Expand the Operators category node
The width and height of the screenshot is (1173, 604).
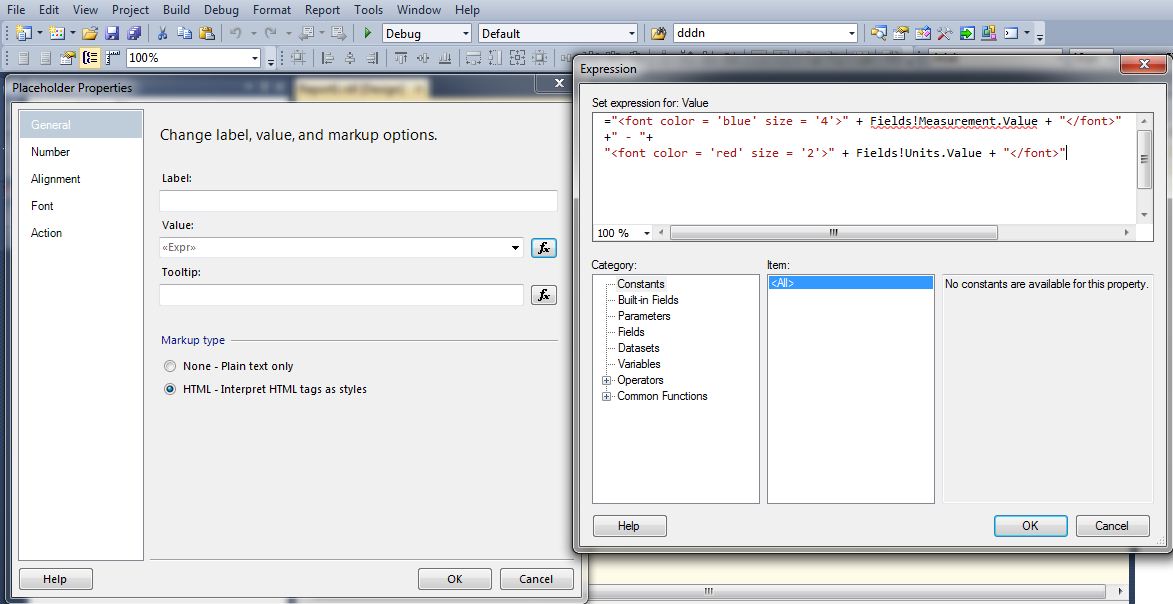point(607,380)
